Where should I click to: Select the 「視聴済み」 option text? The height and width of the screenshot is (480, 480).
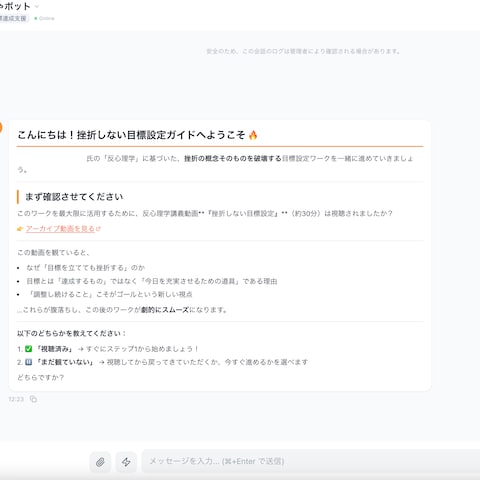55,349
